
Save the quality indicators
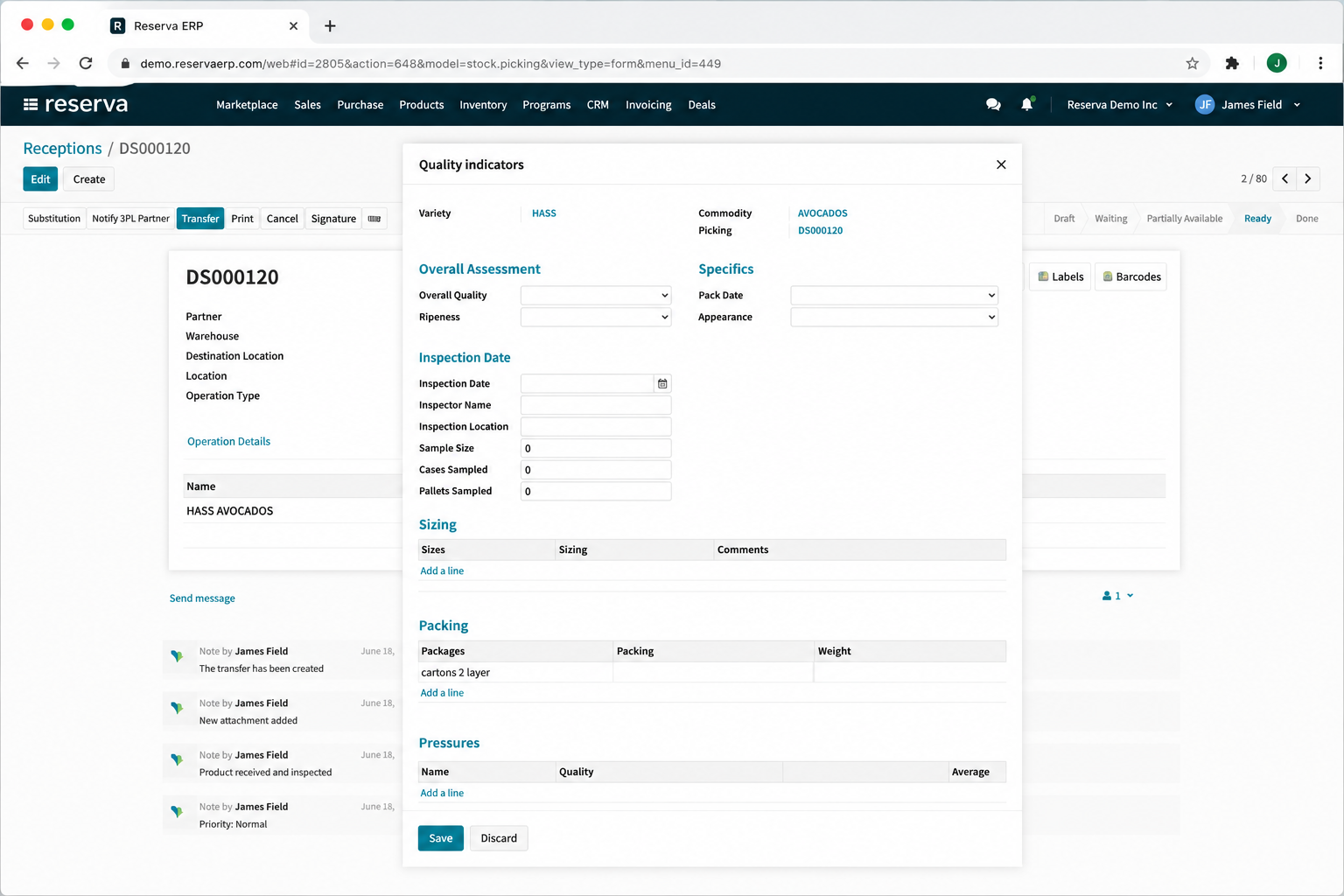tap(441, 838)
